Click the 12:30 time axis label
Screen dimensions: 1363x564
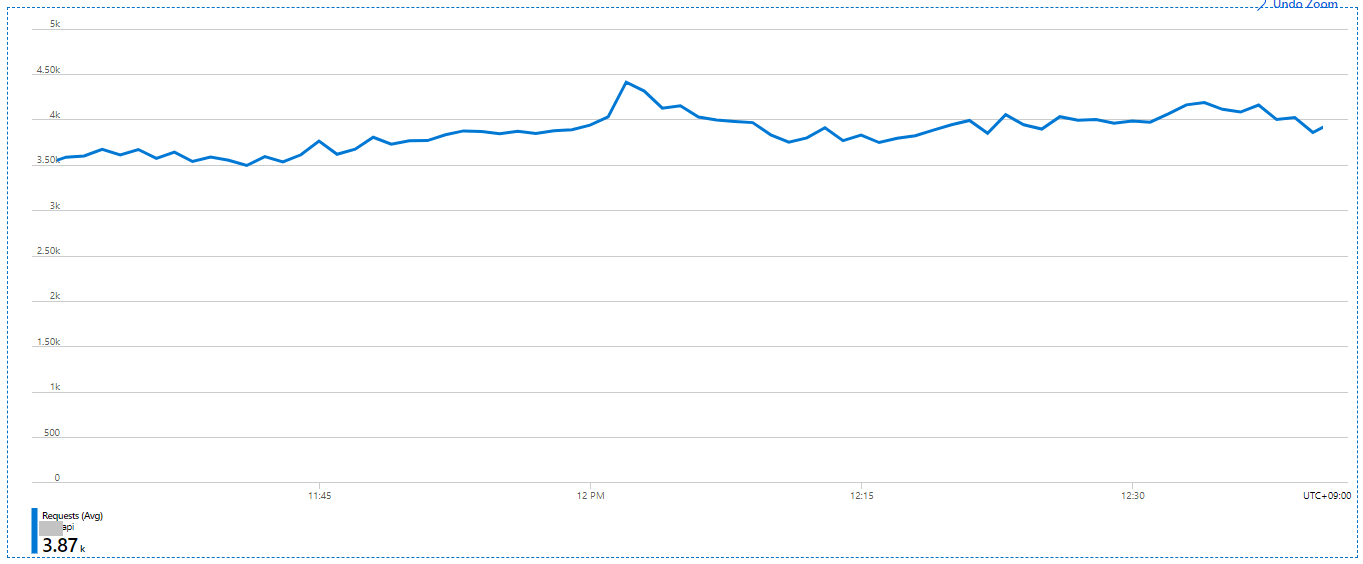coord(1133,495)
